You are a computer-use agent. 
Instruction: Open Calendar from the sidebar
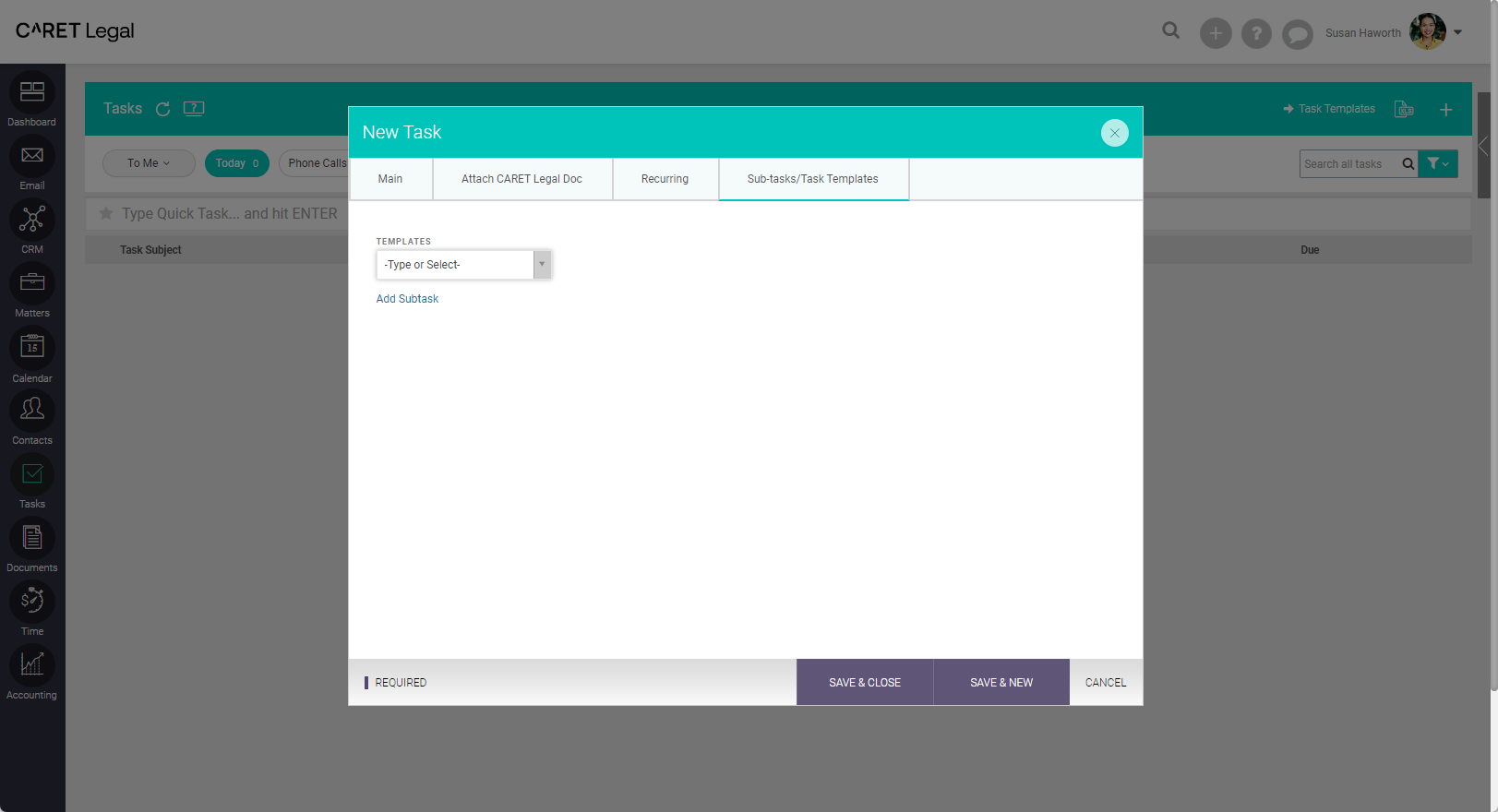(32, 348)
